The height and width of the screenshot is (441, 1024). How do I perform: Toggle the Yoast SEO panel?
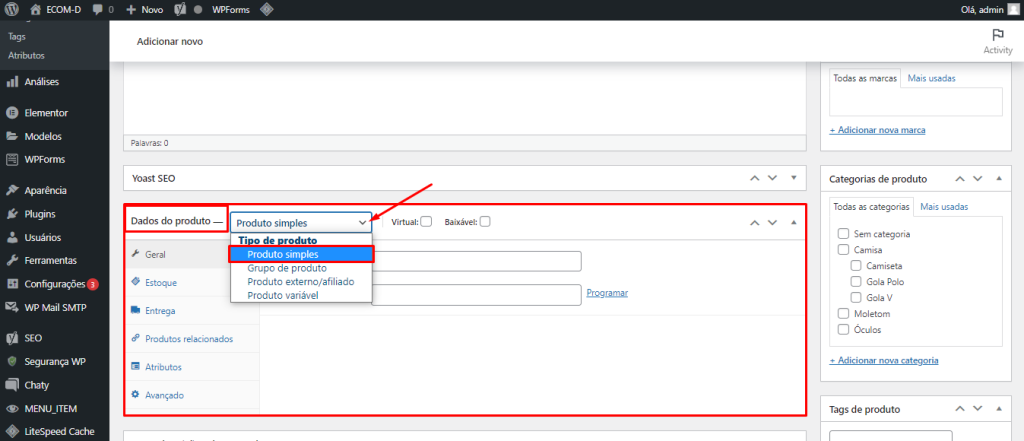(x=793, y=178)
